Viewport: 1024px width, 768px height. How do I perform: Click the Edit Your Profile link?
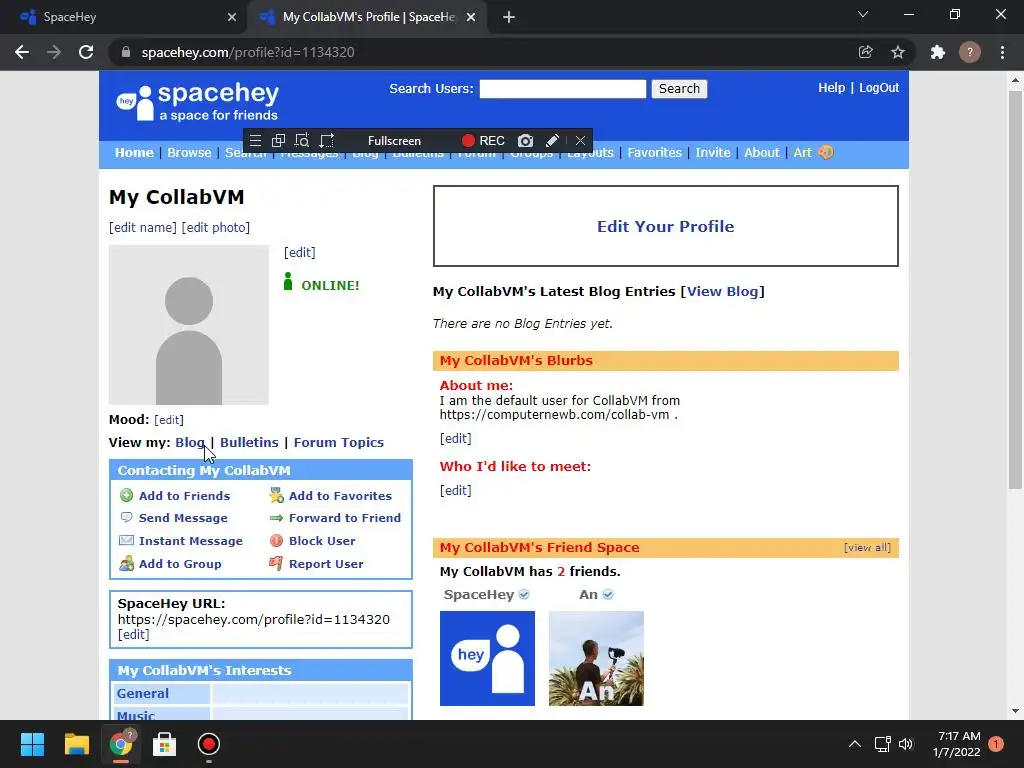pos(665,226)
